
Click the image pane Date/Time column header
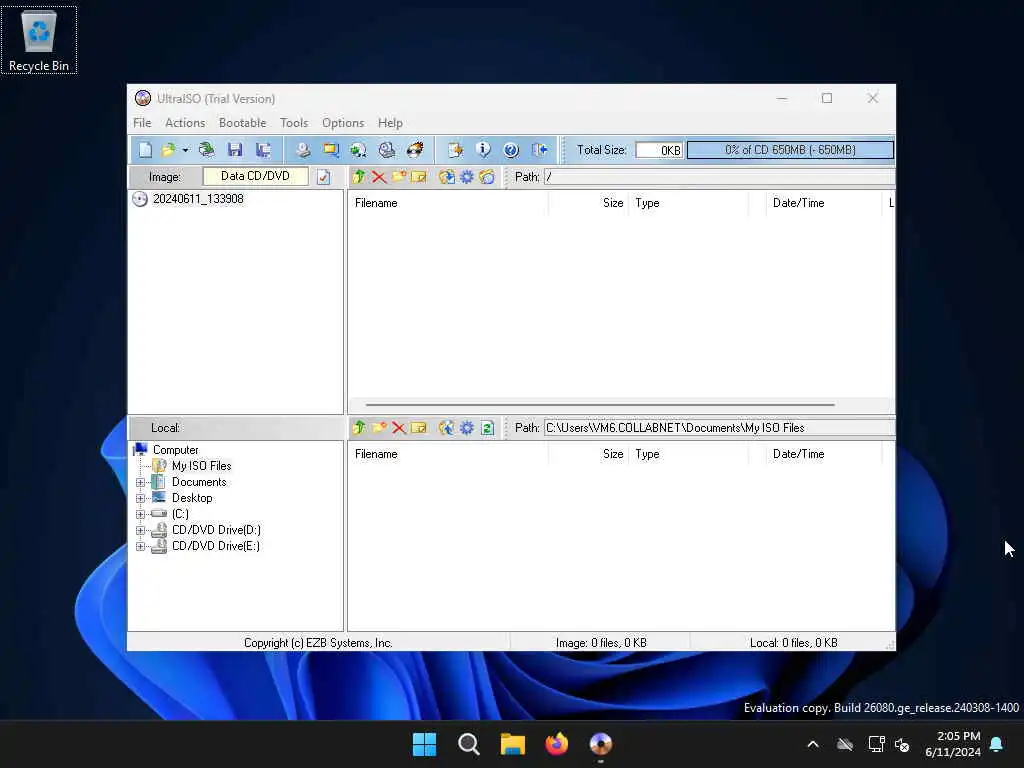click(x=824, y=203)
